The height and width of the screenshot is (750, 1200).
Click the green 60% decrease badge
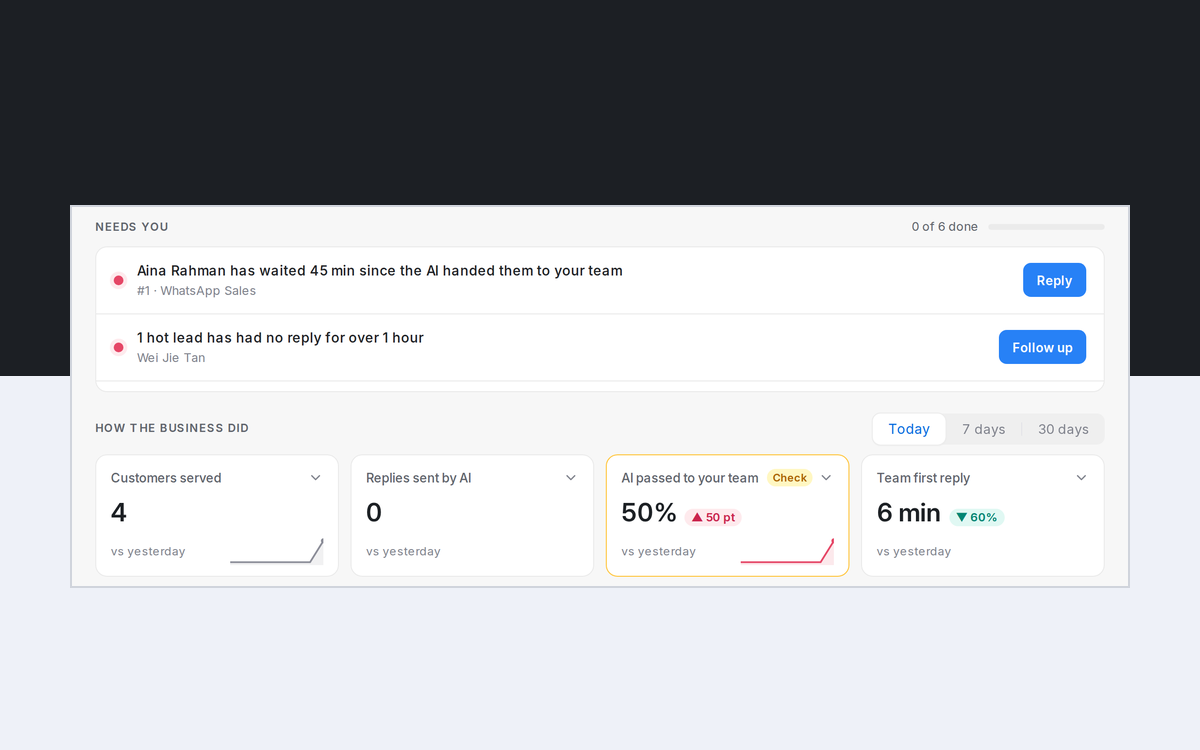977,517
